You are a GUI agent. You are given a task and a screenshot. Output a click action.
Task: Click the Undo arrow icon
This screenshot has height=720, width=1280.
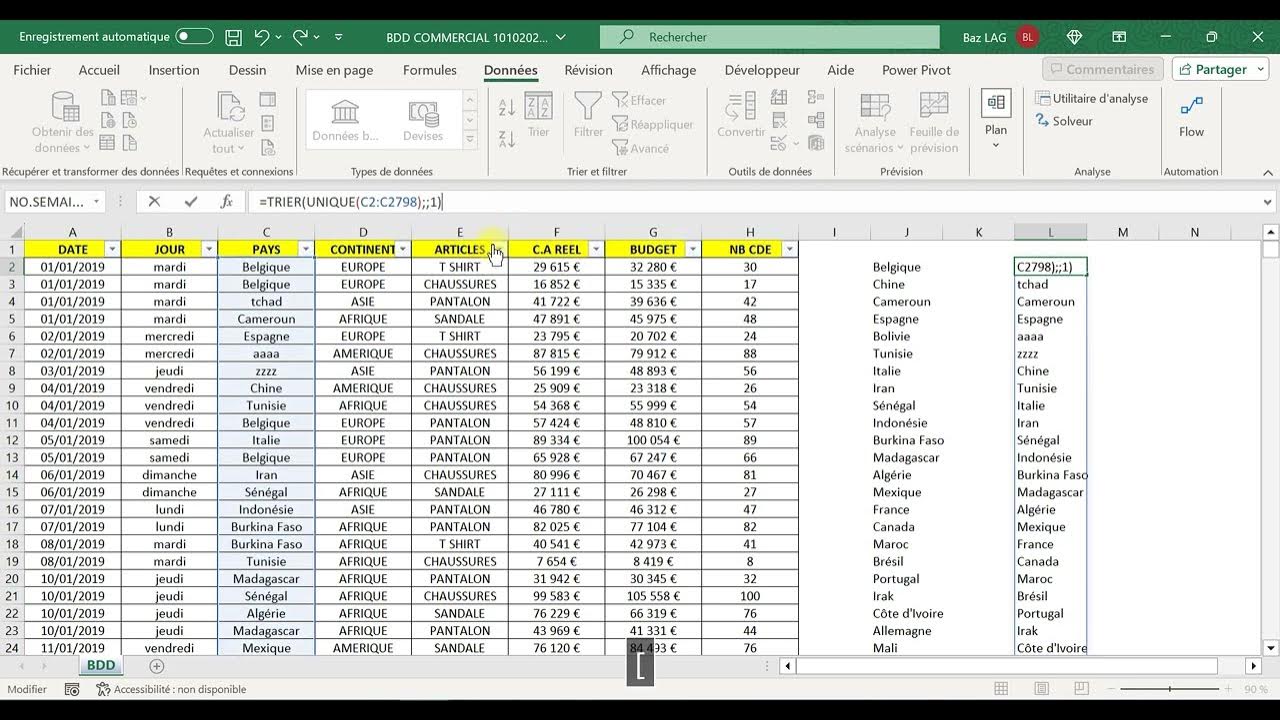coord(262,37)
